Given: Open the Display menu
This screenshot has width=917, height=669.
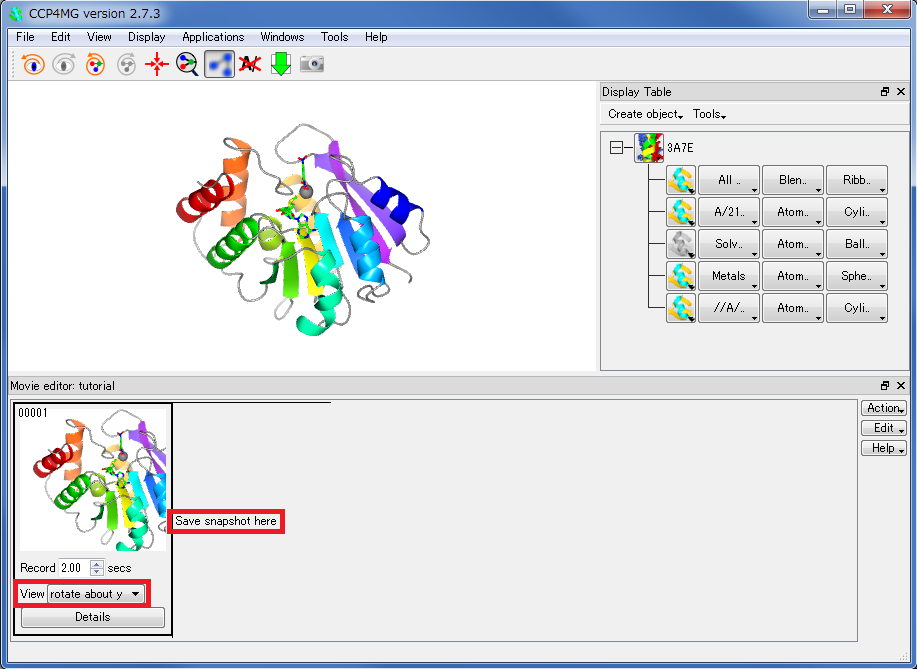Looking at the screenshot, I should 147,37.
